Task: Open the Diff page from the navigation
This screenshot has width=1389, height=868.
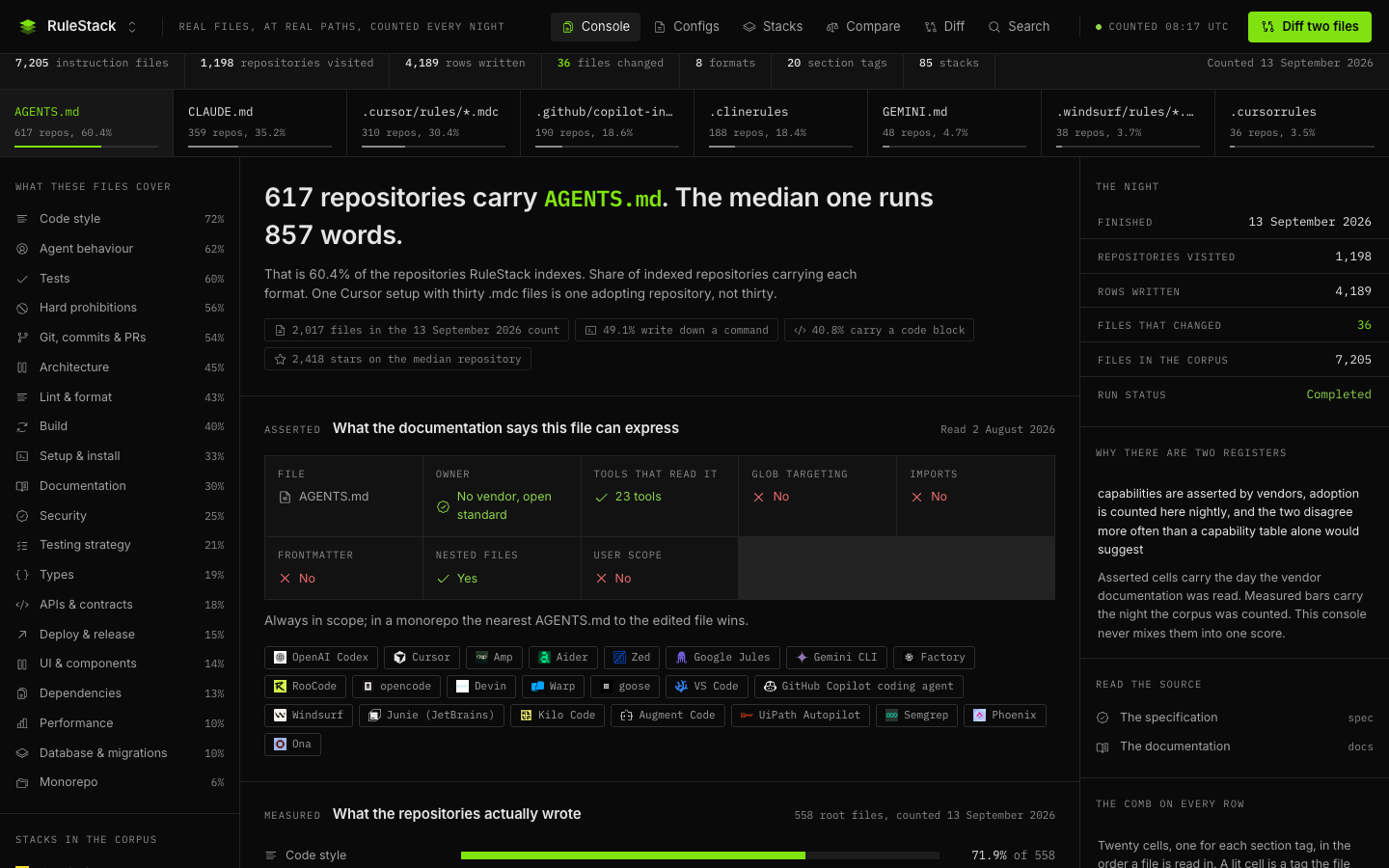Action: (x=944, y=27)
